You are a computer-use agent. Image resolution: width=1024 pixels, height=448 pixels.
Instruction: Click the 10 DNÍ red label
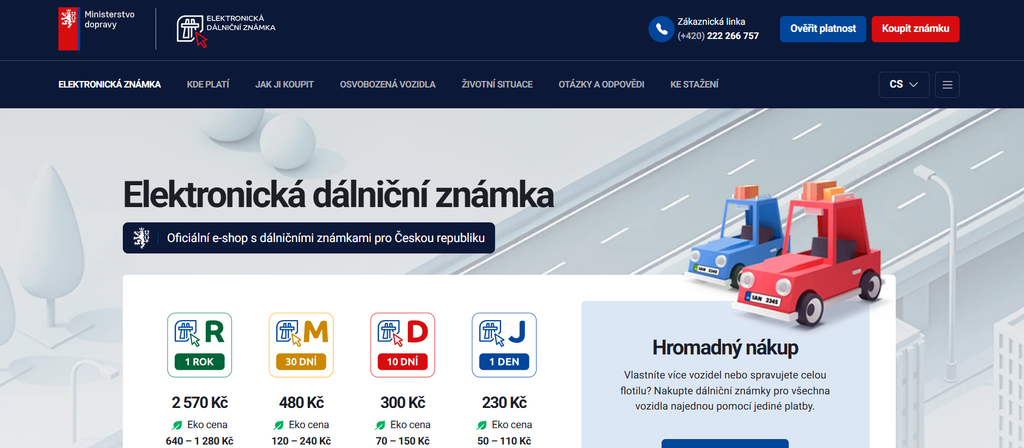click(x=402, y=362)
